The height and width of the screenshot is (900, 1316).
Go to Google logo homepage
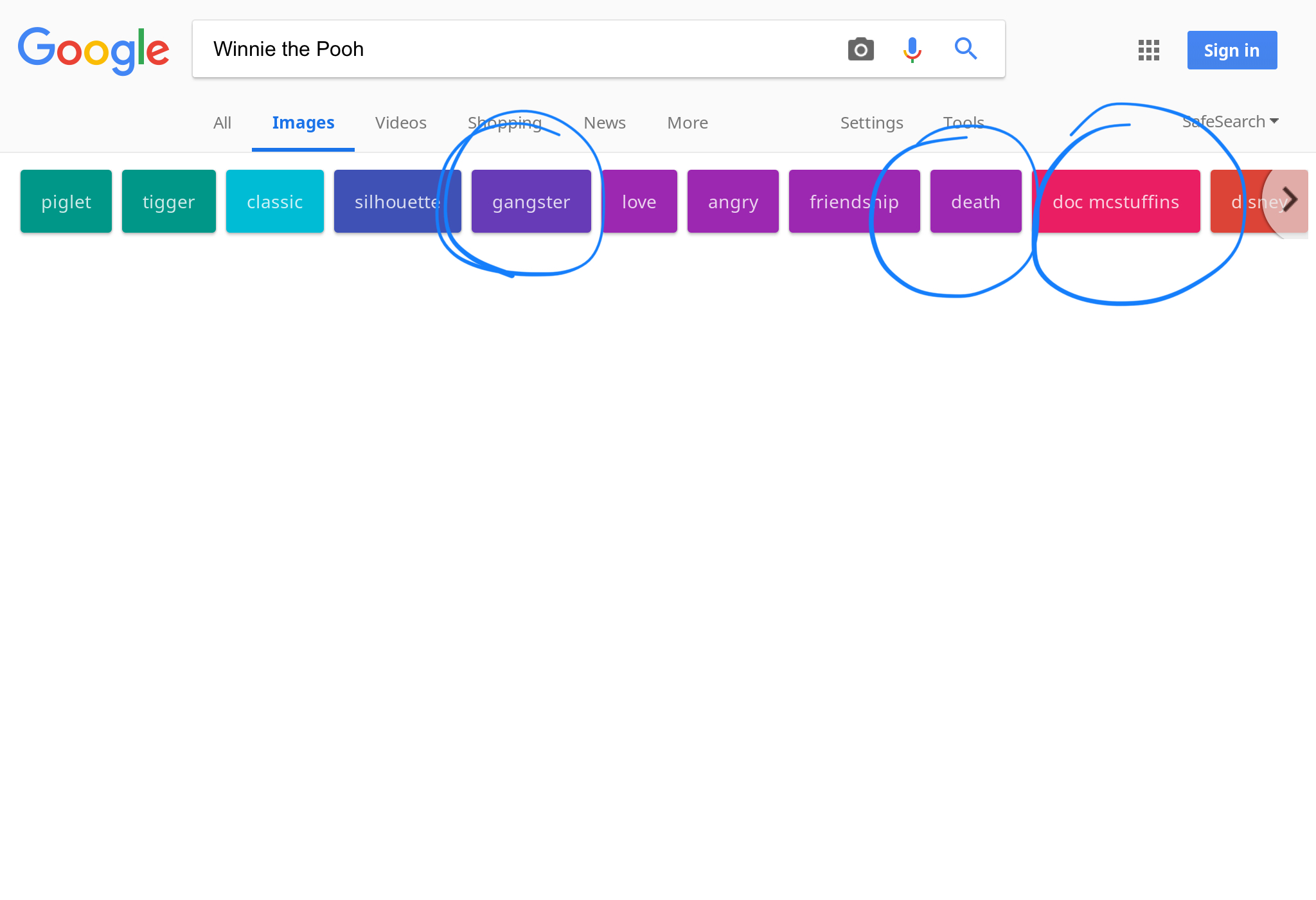(x=94, y=50)
